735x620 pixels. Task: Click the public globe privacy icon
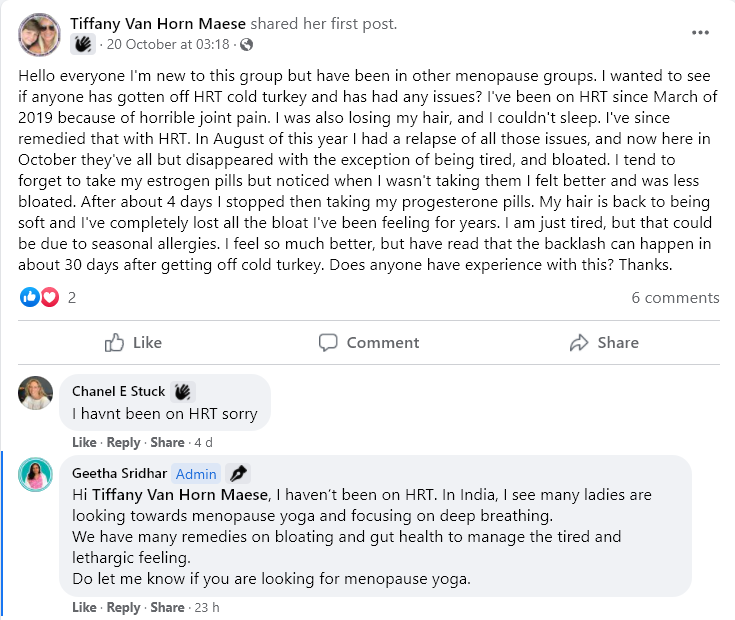point(246,44)
